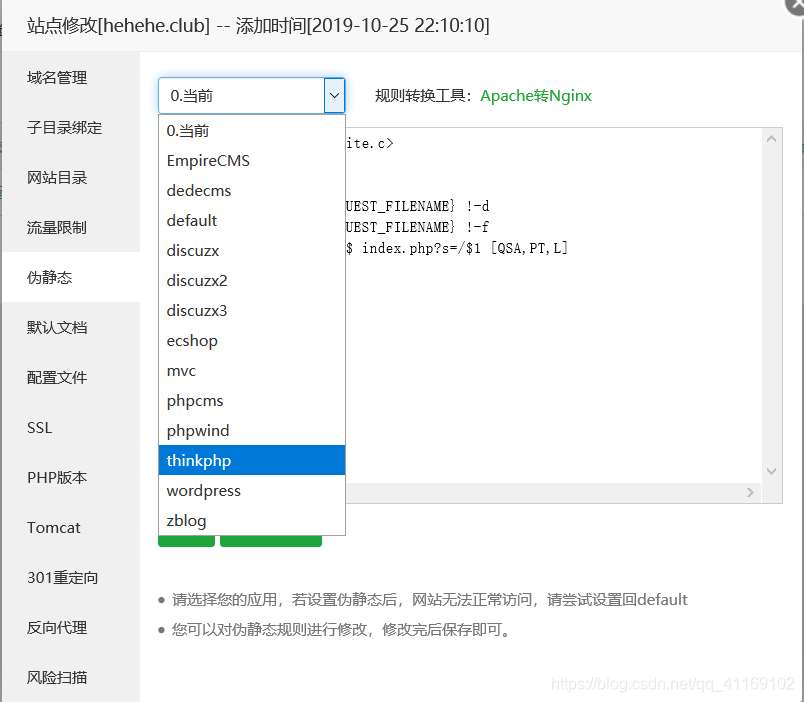Viewport: 804px width, 702px height.
Task: Open the Apache转Nginx conversion tool
Action: pos(536,96)
